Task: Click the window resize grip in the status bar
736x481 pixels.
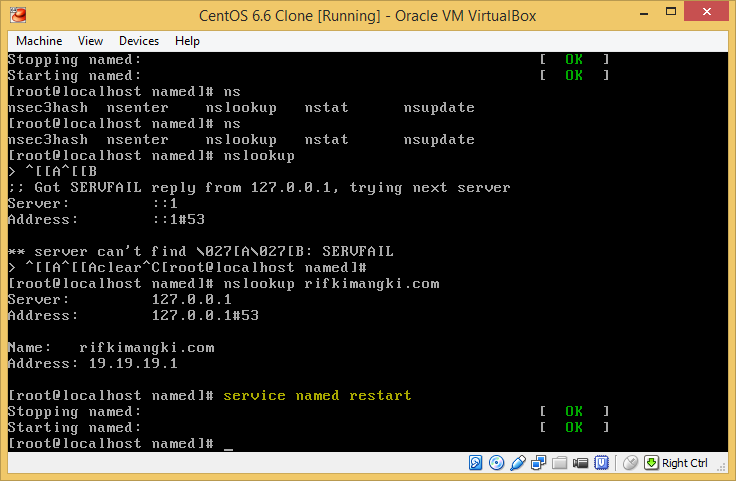Action: coord(721,466)
